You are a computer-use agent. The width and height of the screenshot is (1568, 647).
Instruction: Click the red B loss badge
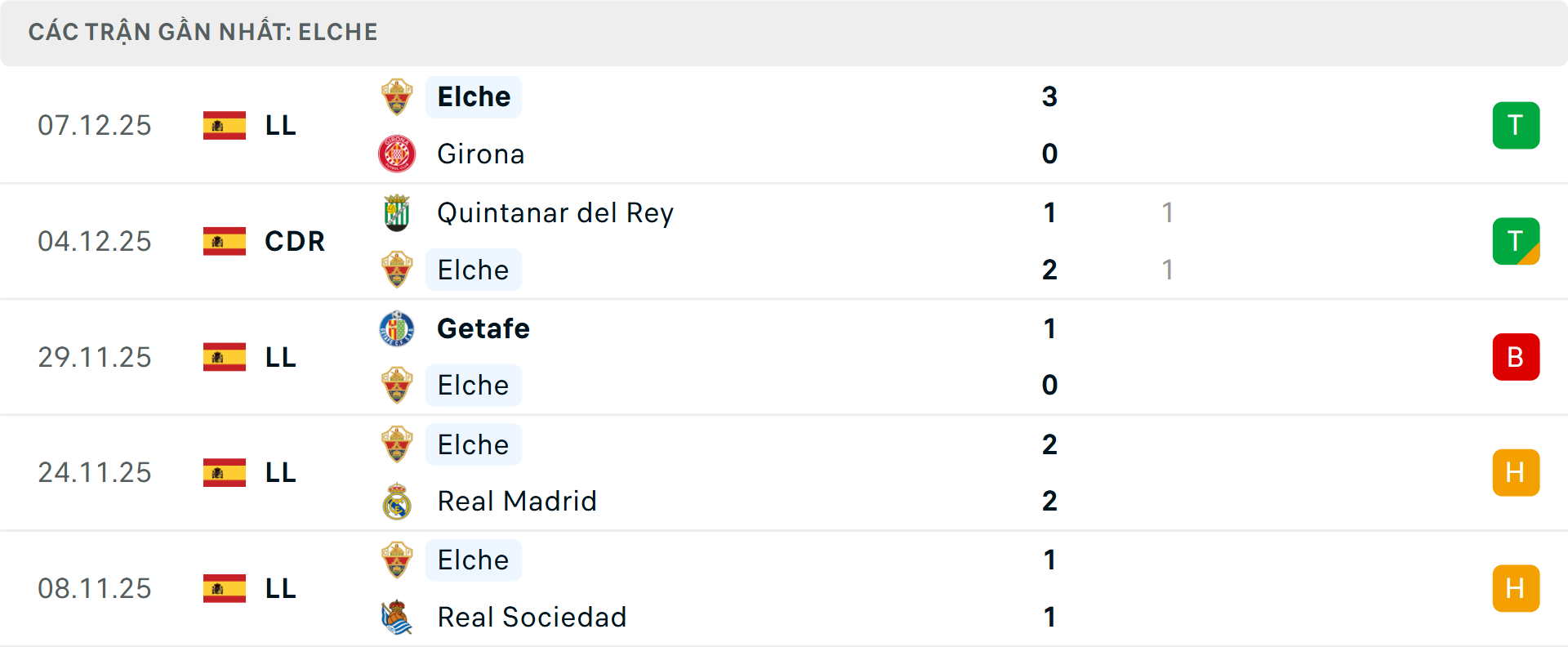[x=1516, y=357]
